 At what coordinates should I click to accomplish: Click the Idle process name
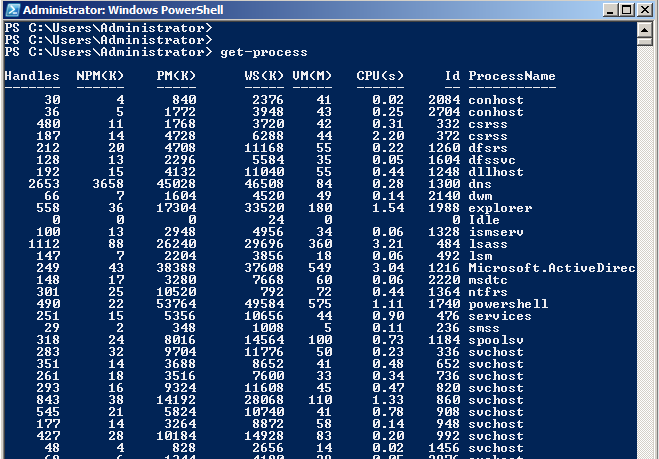coord(484,220)
